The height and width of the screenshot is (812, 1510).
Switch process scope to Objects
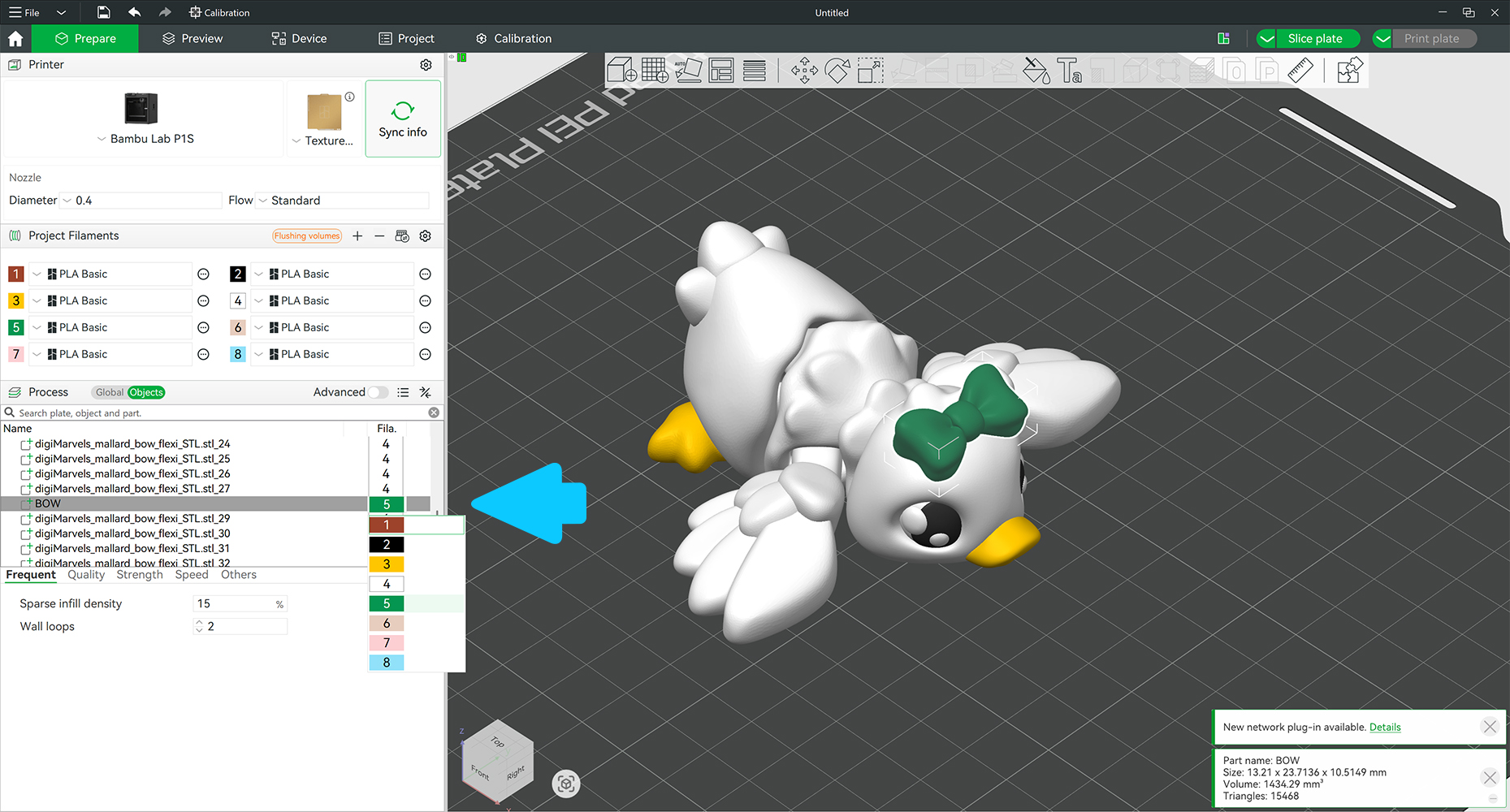coord(146,392)
